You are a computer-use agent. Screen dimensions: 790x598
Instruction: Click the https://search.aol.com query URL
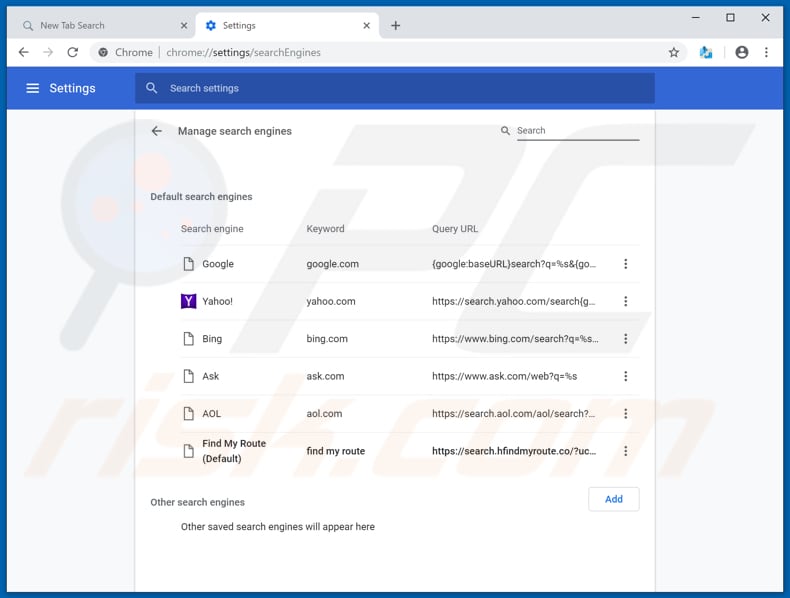[x=513, y=414]
